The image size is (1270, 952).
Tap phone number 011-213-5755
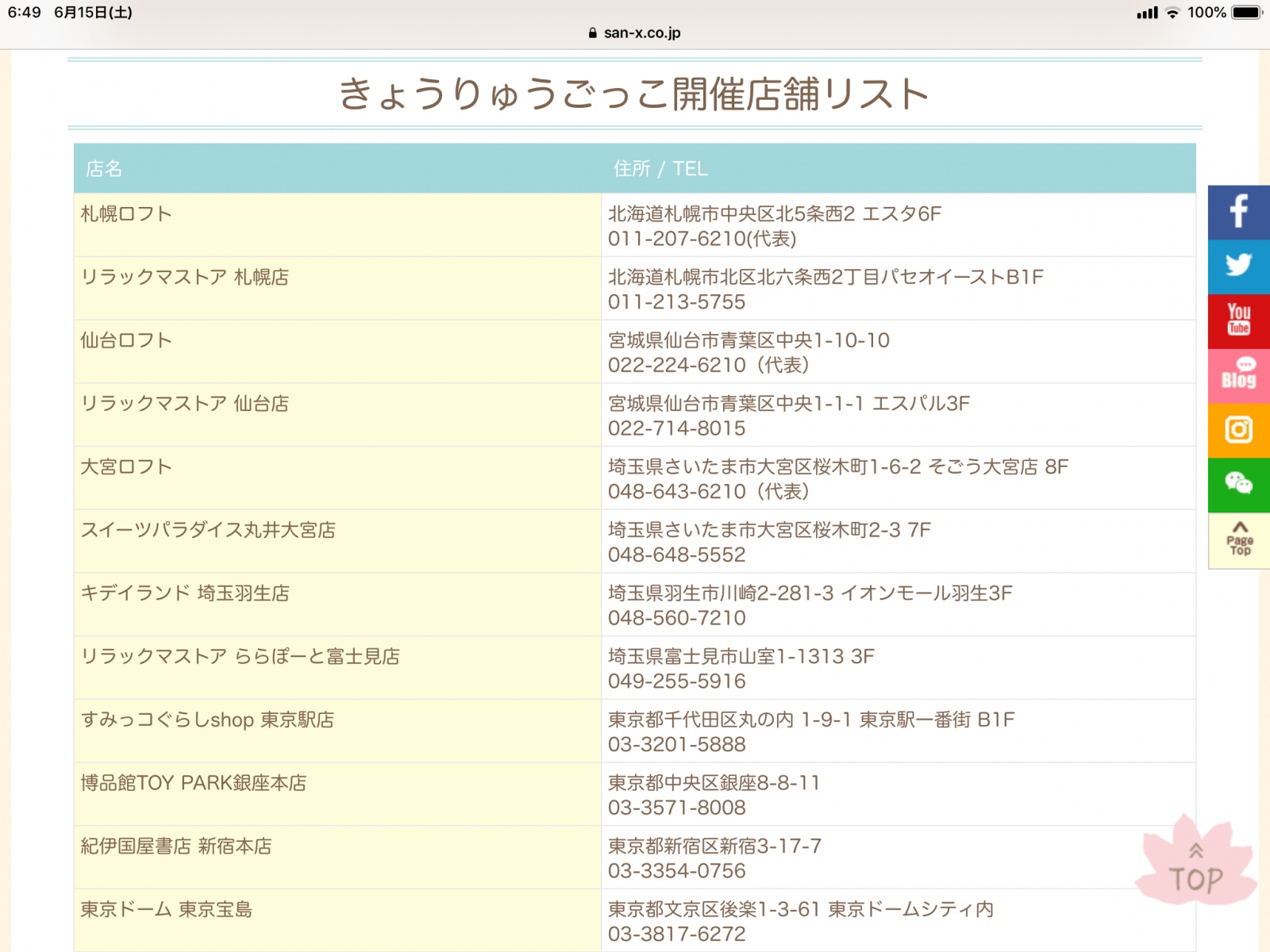(x=677, y=302)
